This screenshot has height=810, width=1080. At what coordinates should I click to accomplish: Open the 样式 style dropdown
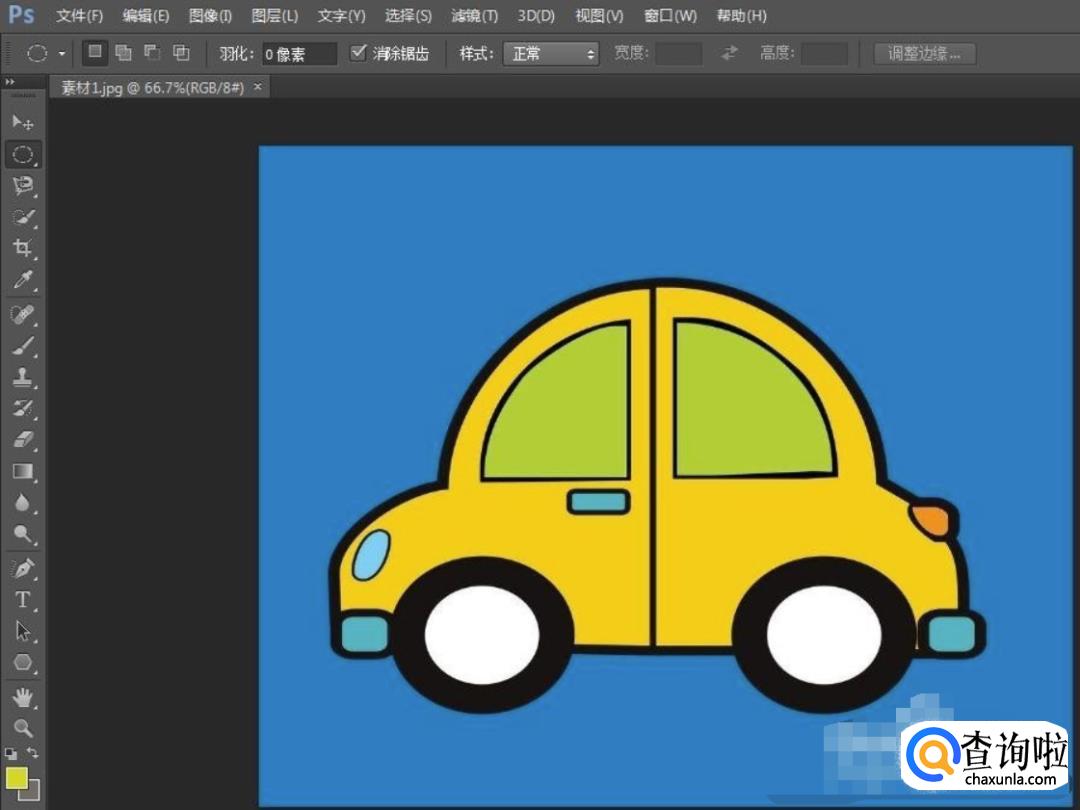point(551,54)
